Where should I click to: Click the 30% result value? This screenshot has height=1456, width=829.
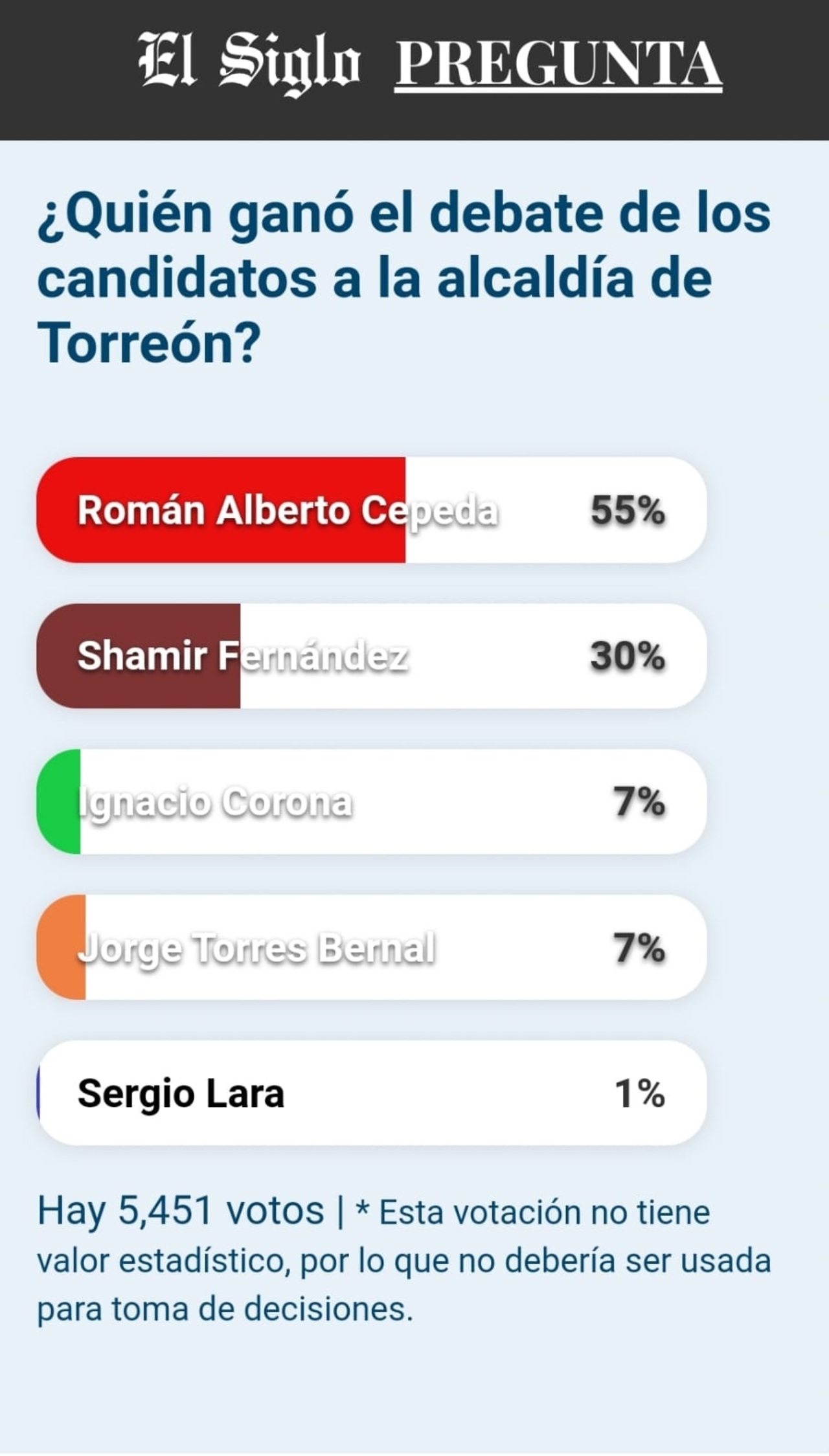(x=627, y=656)
